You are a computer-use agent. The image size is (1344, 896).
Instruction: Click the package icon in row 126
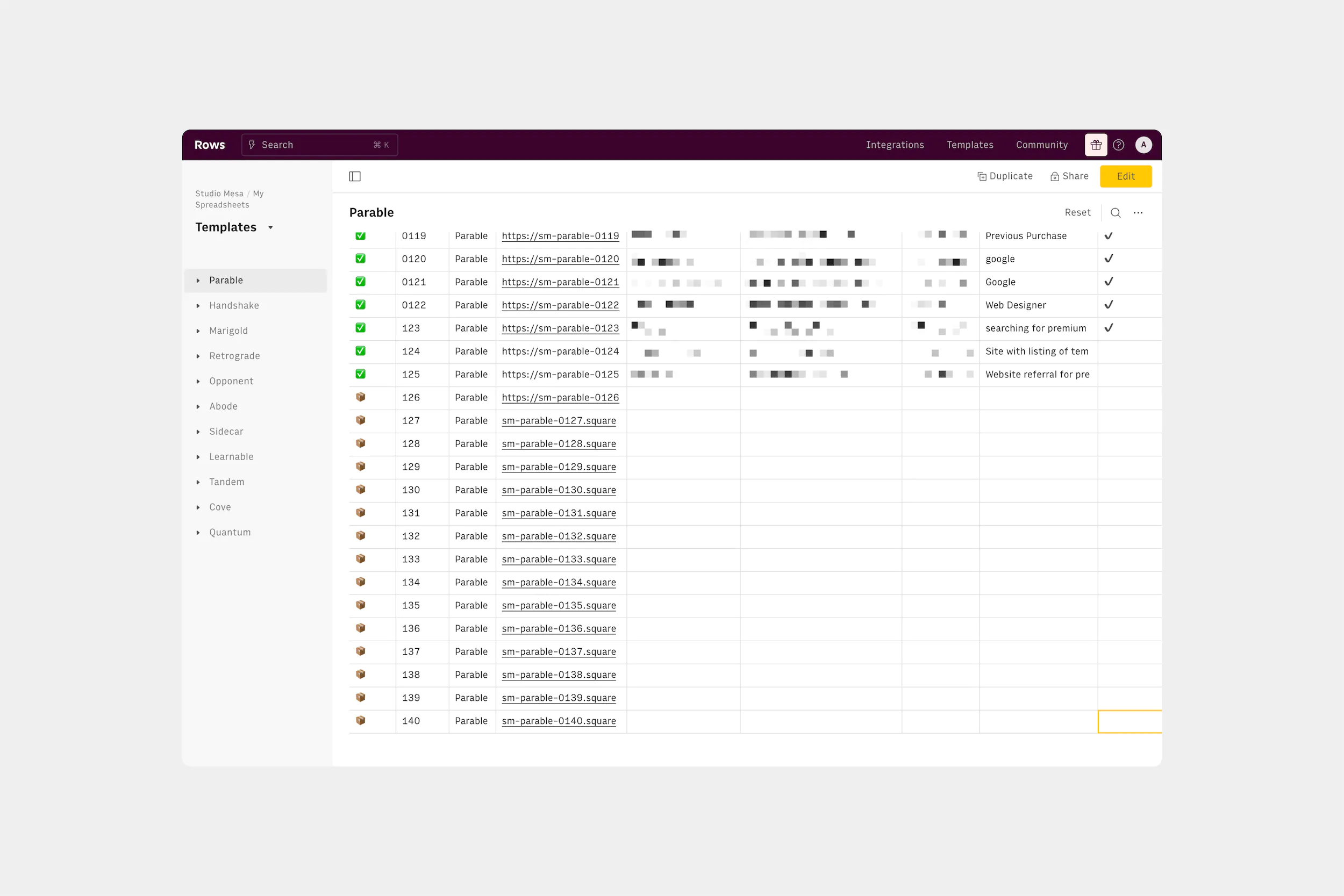point(361,397)
